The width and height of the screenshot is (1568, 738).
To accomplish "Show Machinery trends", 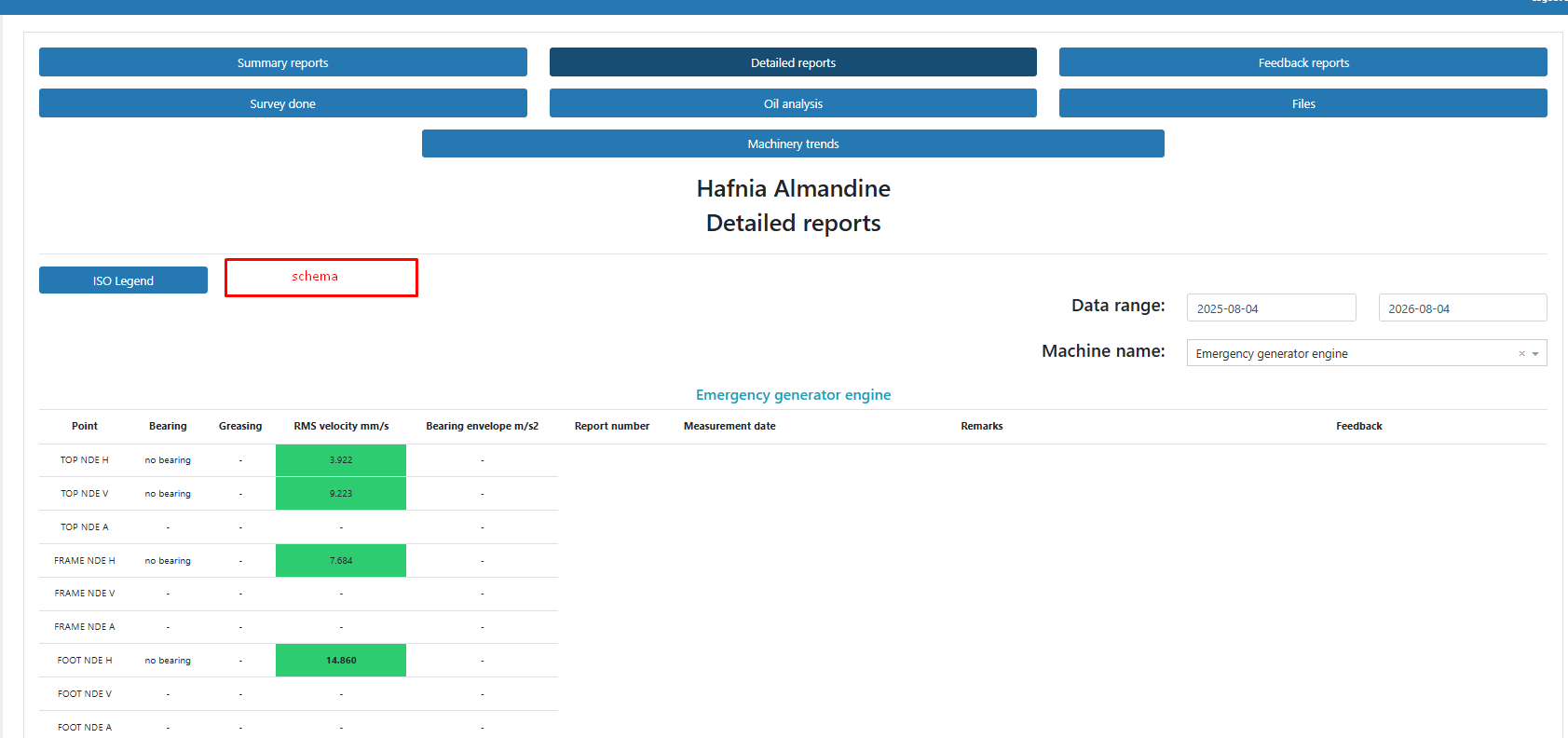I will pyautogui.click(x=793, y=143).
